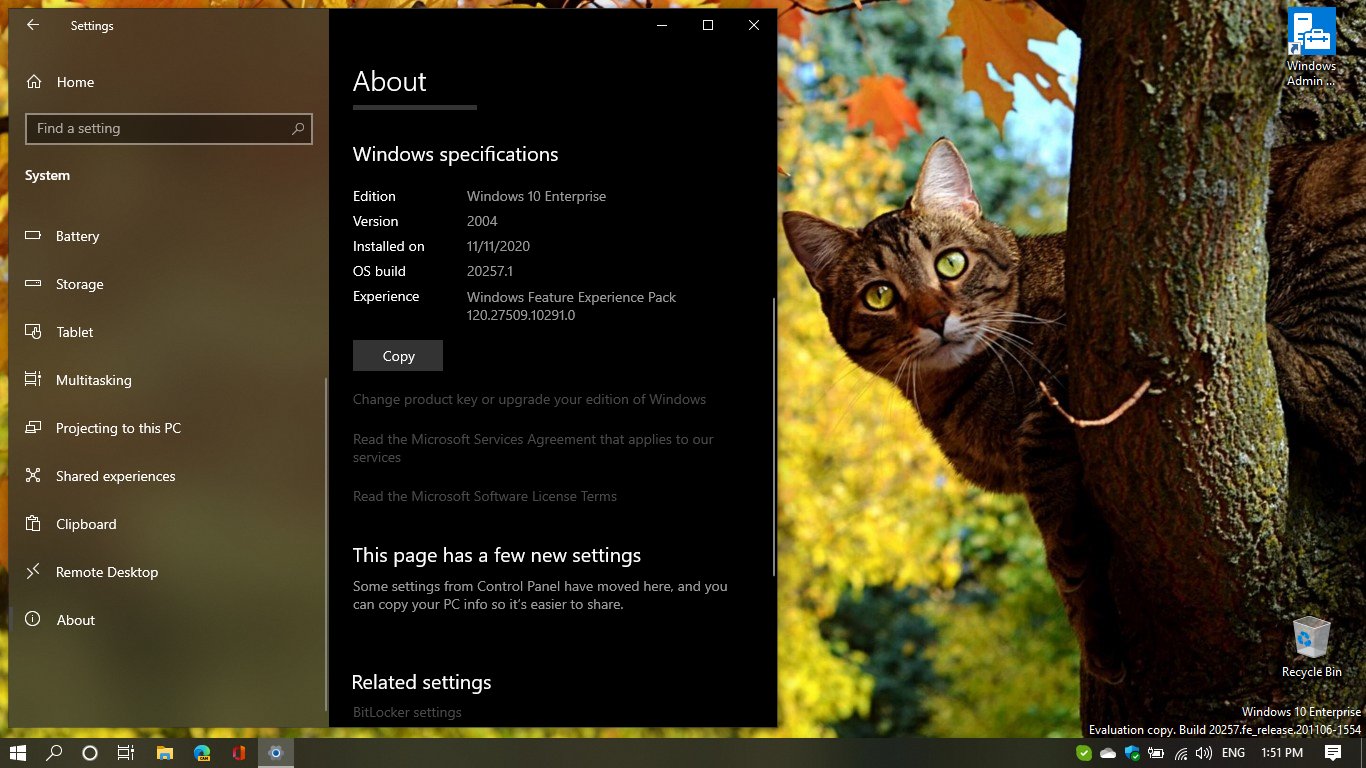Open Windows Admin desktop shortcut
The width and height of the screenshot is (1366, 768).
[1311, 47]
